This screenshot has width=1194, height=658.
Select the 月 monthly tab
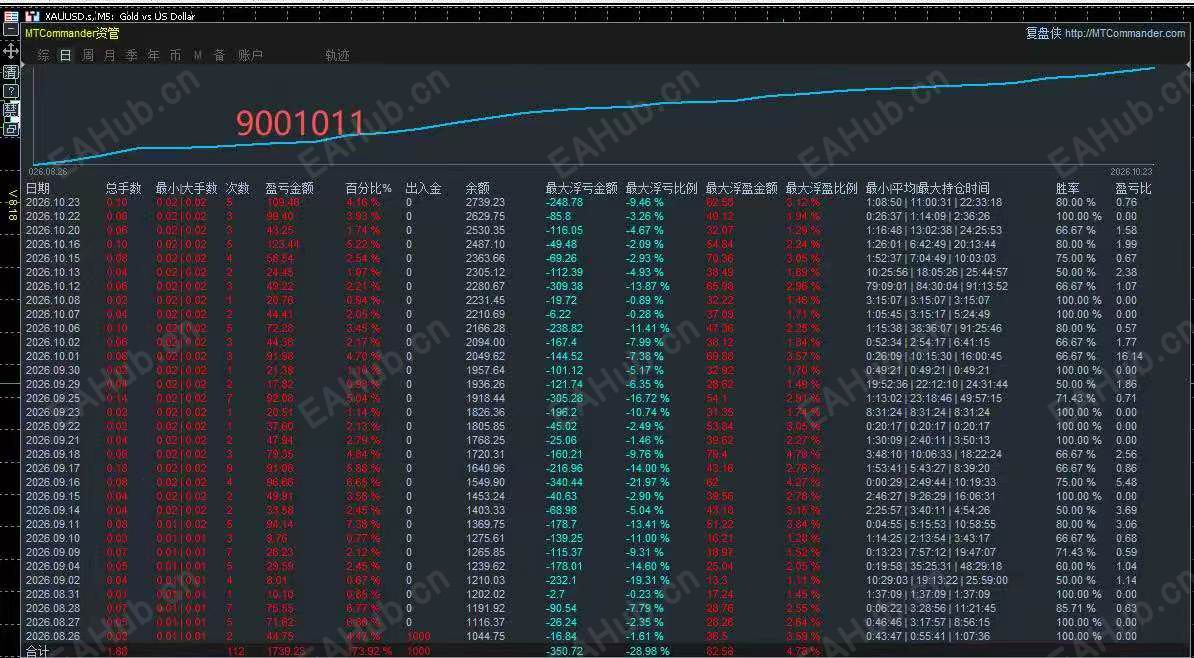[110, 56]
